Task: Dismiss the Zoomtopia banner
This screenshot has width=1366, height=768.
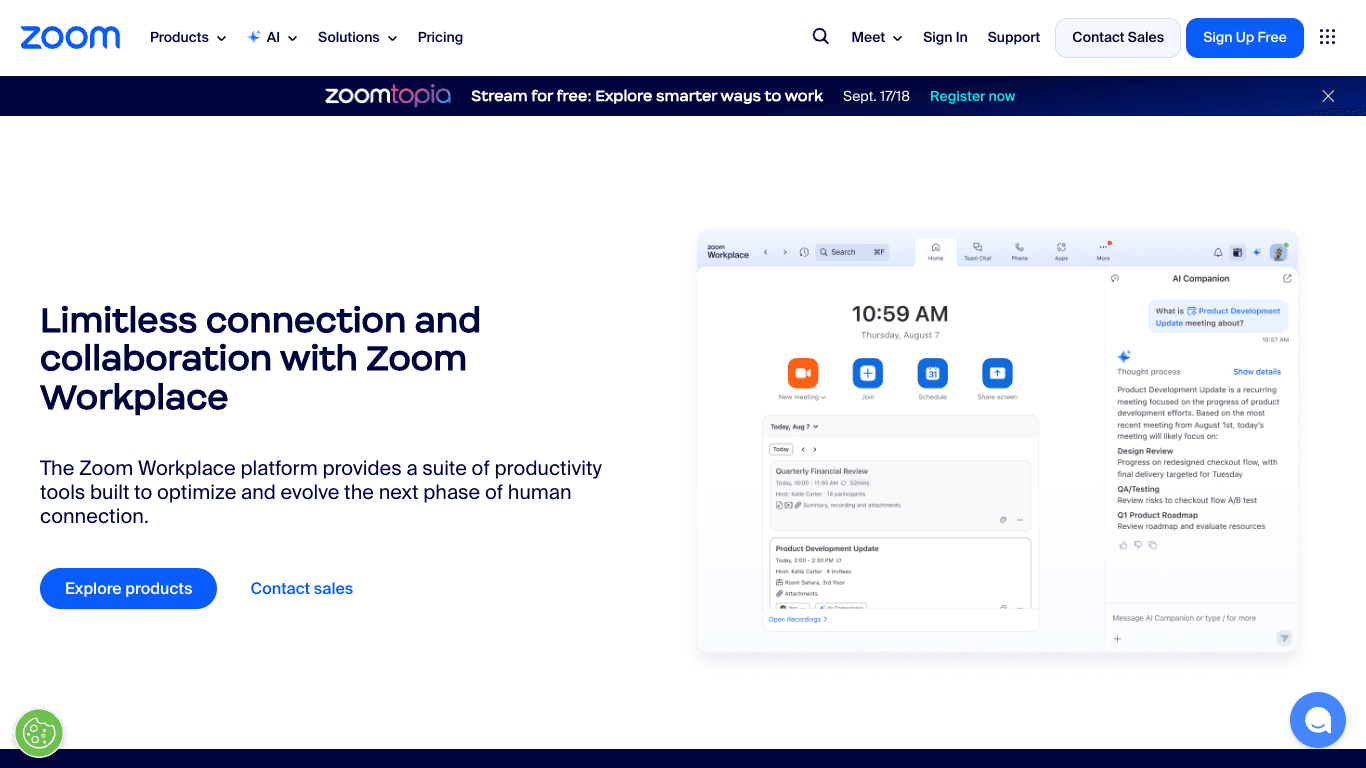Action: 1328,96
